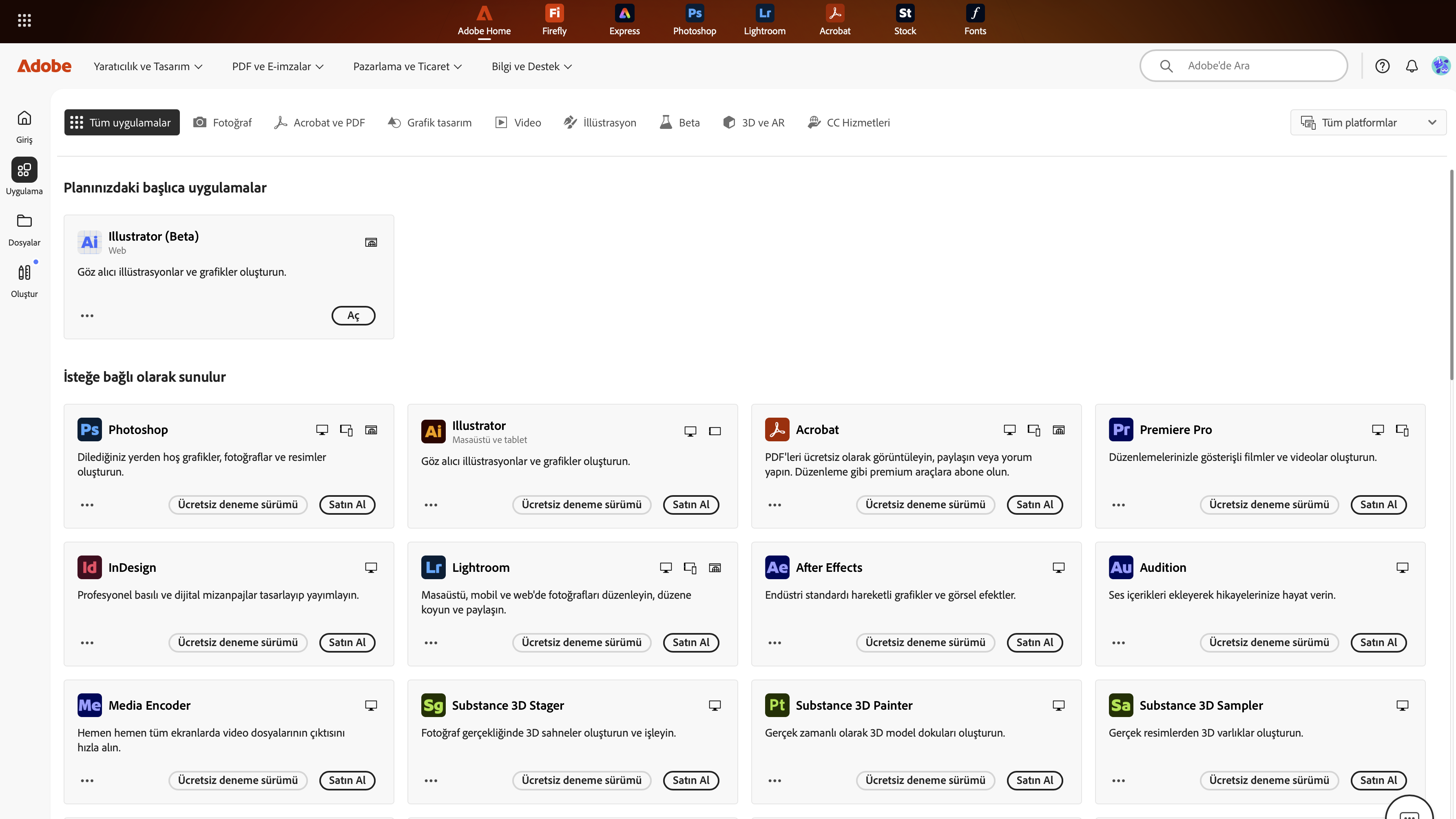Open Acrobat in the top app bar
This screenshot has width=1456, height=819.
(835, 20)
